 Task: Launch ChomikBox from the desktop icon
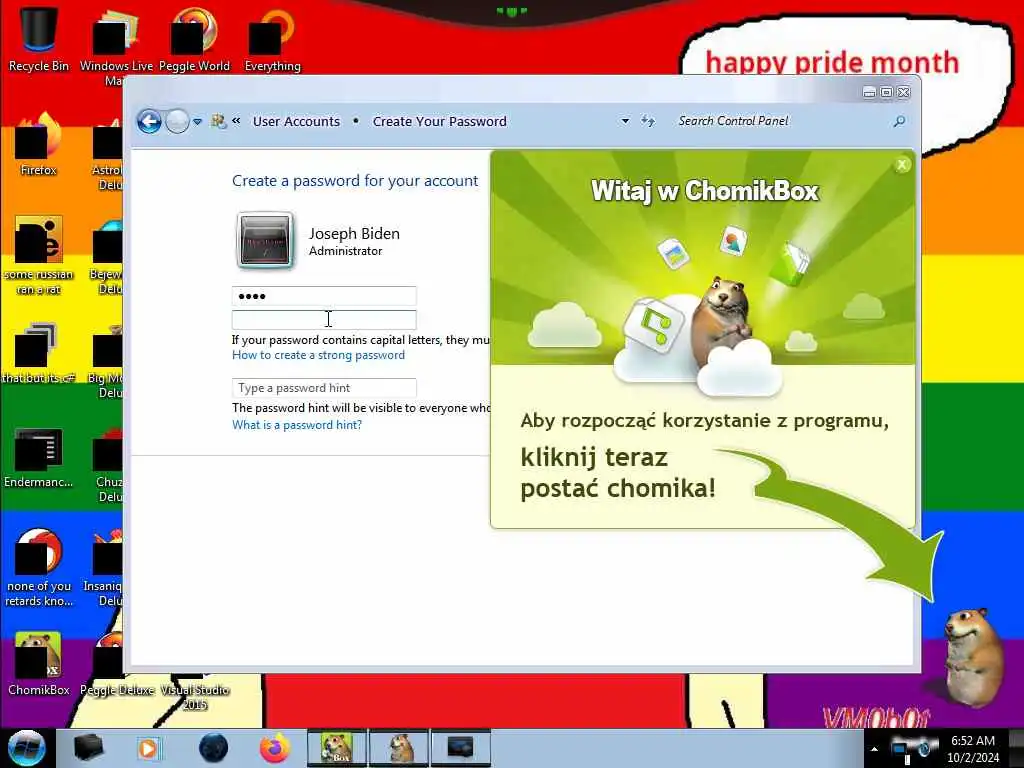(x=39, y=664)
